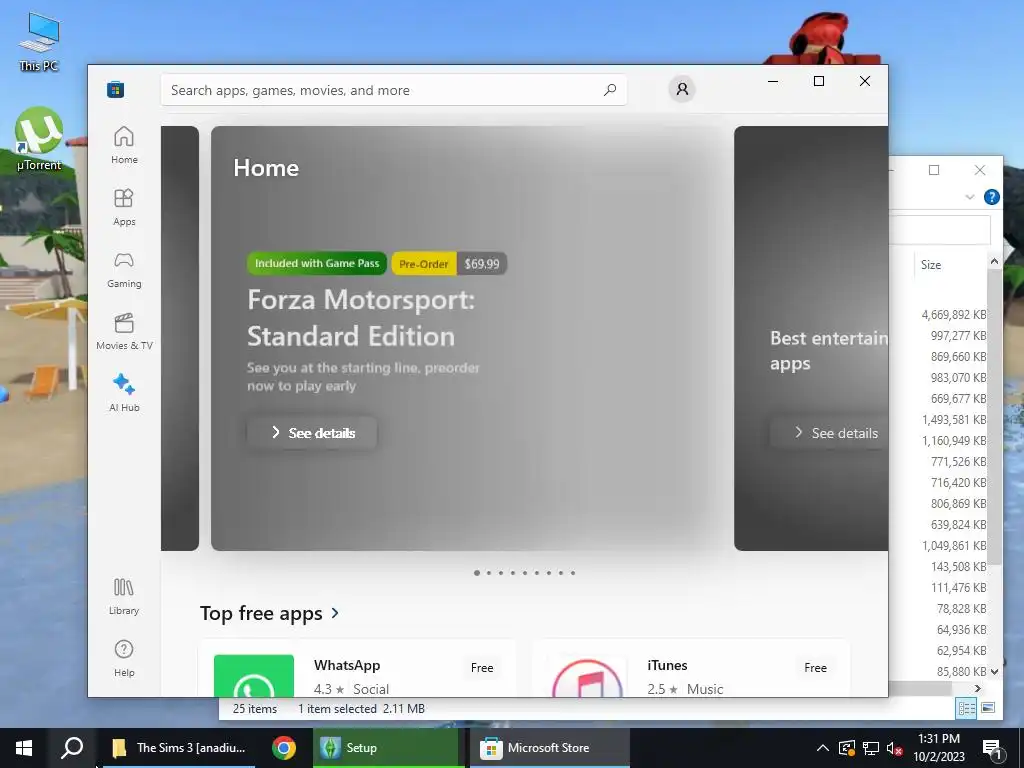Viewport: 1024px width, 768px height.
Task: Open taskbar search
Action: point(72,748)
